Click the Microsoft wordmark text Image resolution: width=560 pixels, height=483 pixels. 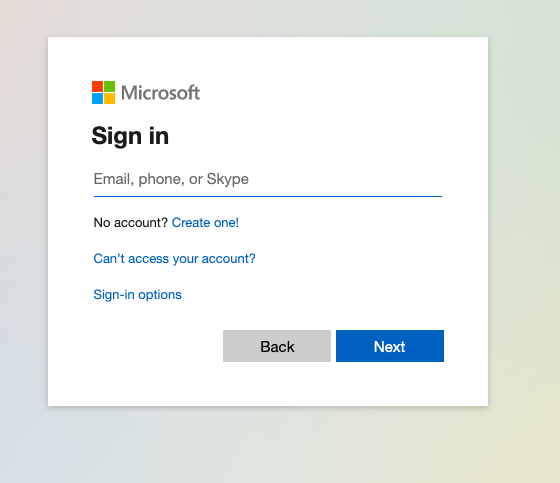click(160, 93)
